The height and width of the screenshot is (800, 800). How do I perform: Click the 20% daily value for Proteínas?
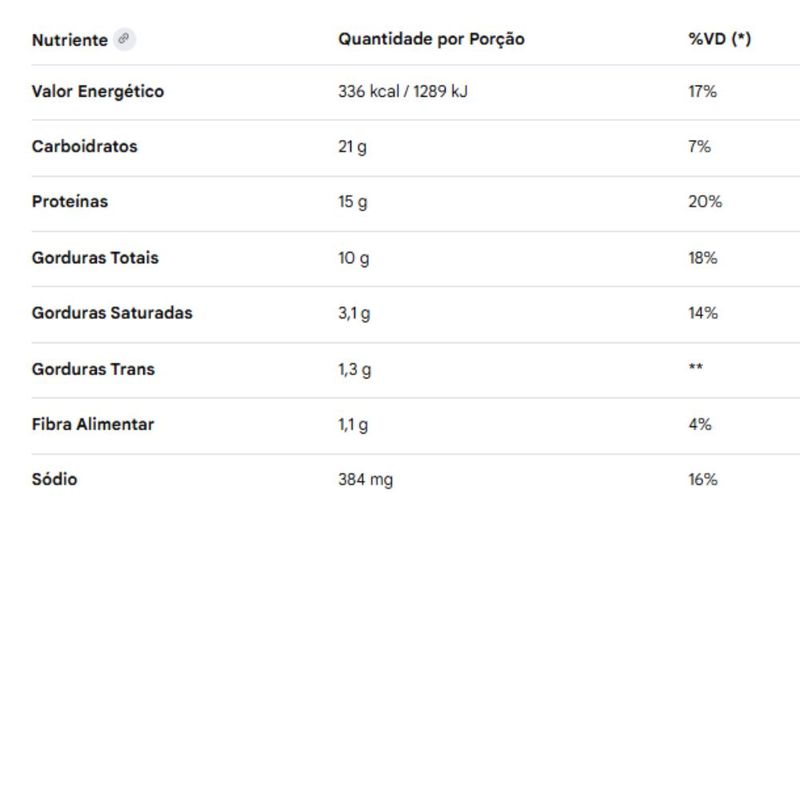coord(704,201)
